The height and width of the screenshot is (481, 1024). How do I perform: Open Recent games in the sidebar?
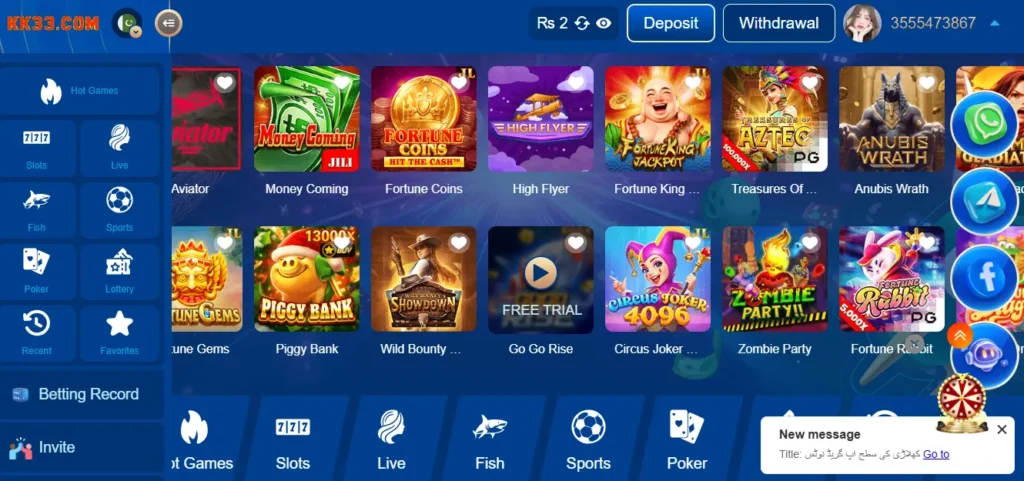click(x=37, y=334)
